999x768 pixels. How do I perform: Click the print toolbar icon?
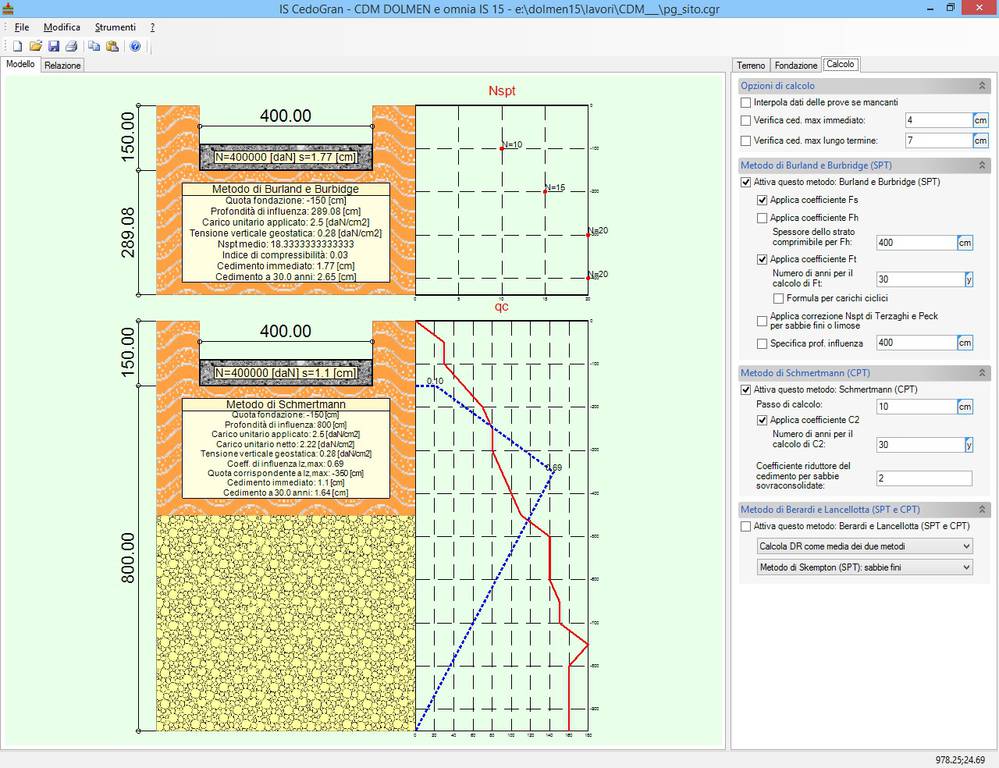tap(71, 46)
